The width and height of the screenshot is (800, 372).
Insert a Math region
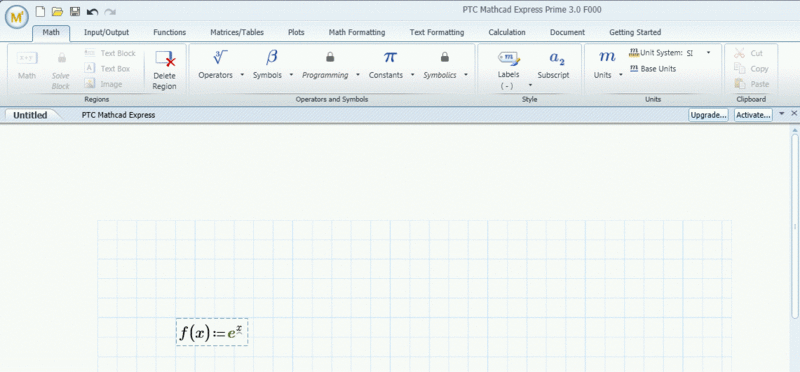(27, 65)
